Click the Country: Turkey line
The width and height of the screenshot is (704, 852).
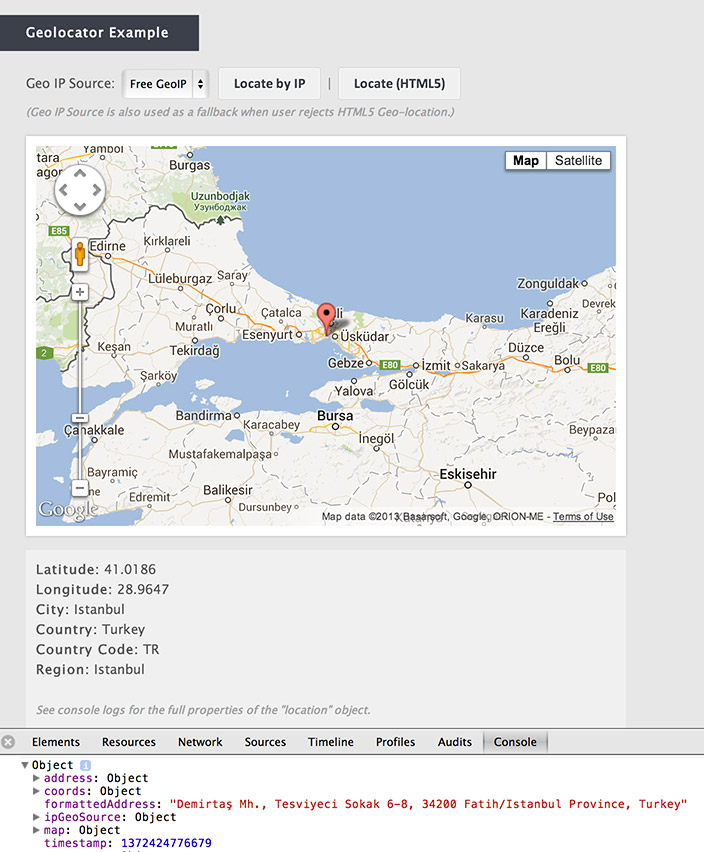tap(90, 630)
